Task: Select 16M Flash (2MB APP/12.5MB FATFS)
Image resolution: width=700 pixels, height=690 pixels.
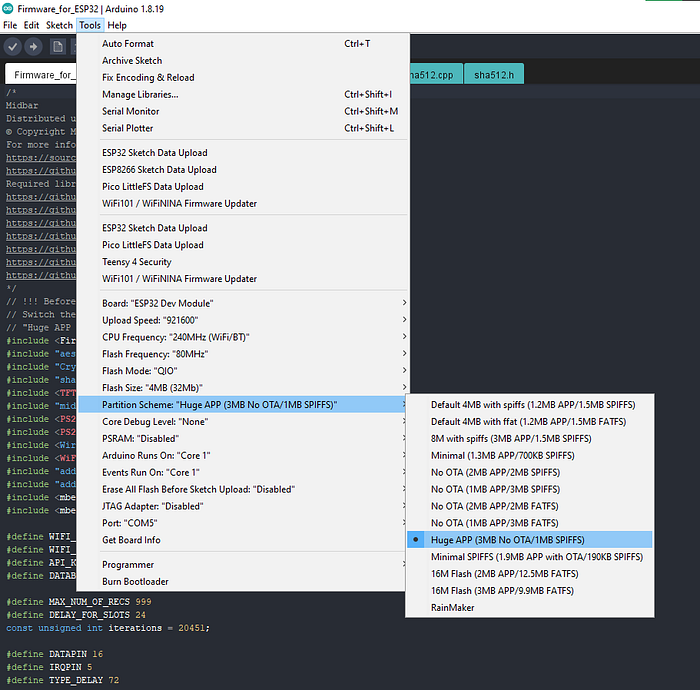Action: point(530,574)
